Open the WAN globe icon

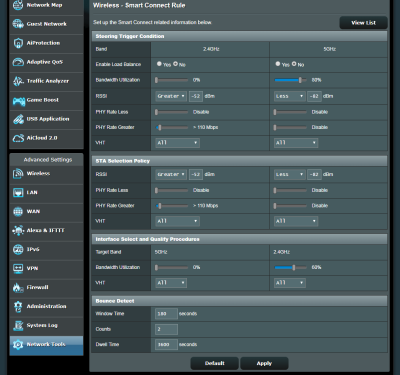tap(18, 211)
